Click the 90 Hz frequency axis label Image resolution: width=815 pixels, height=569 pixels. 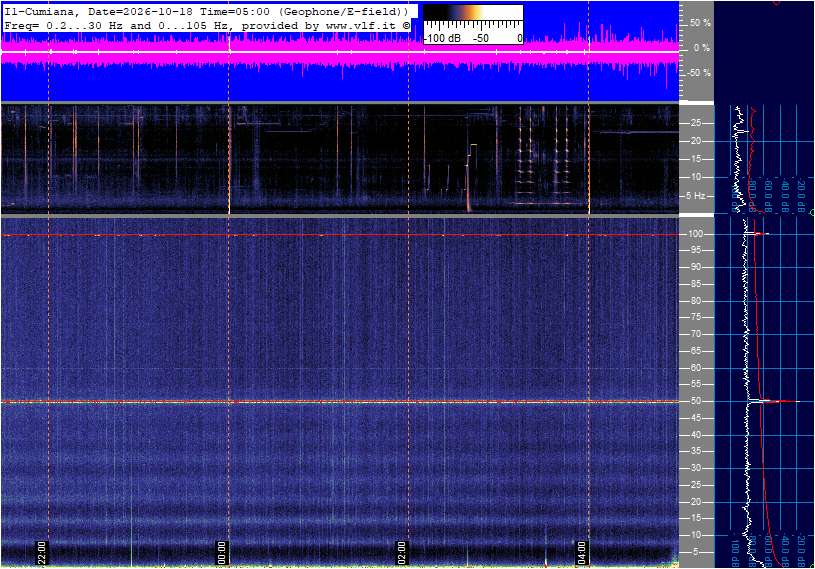point(695,267)
